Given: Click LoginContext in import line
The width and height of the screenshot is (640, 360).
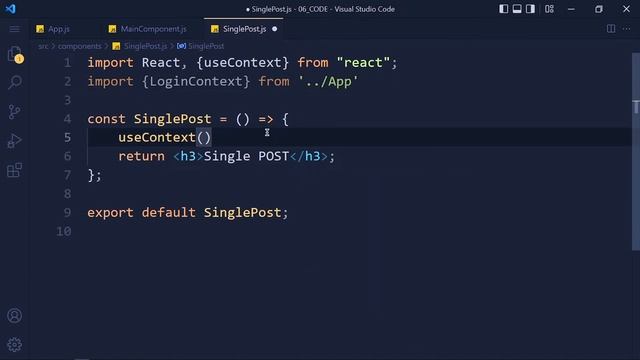Looking at the screenshot, I should [196, 82].
